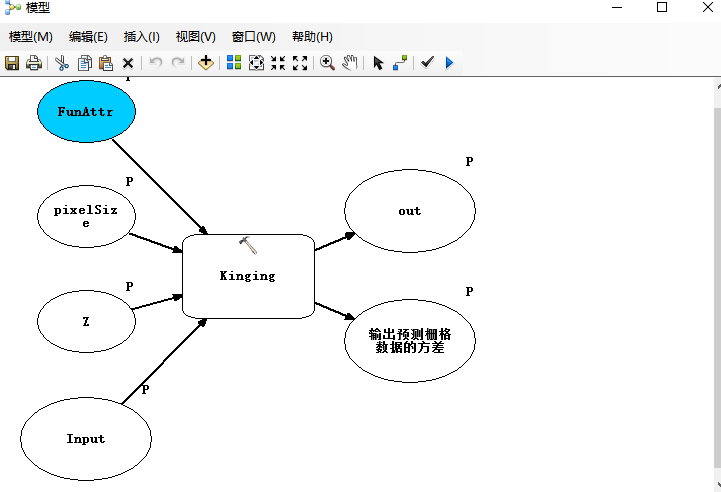Open the 编辑(E) menu
Viewport: 721px width, 492px height.
click(88, 37)
